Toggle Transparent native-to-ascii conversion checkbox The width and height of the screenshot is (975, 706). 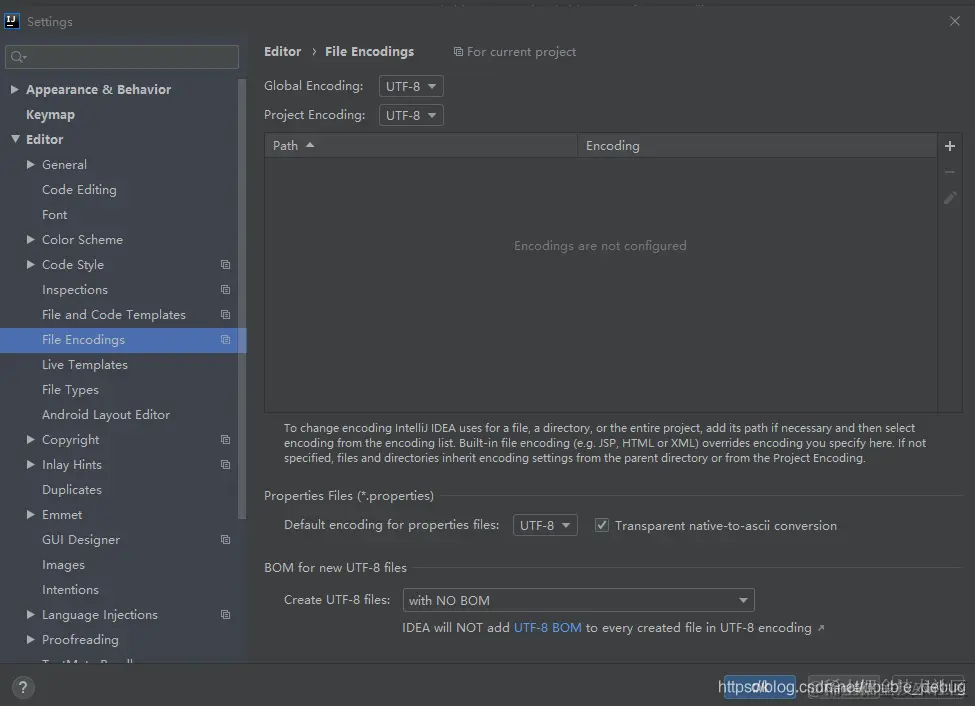(601, 525)
